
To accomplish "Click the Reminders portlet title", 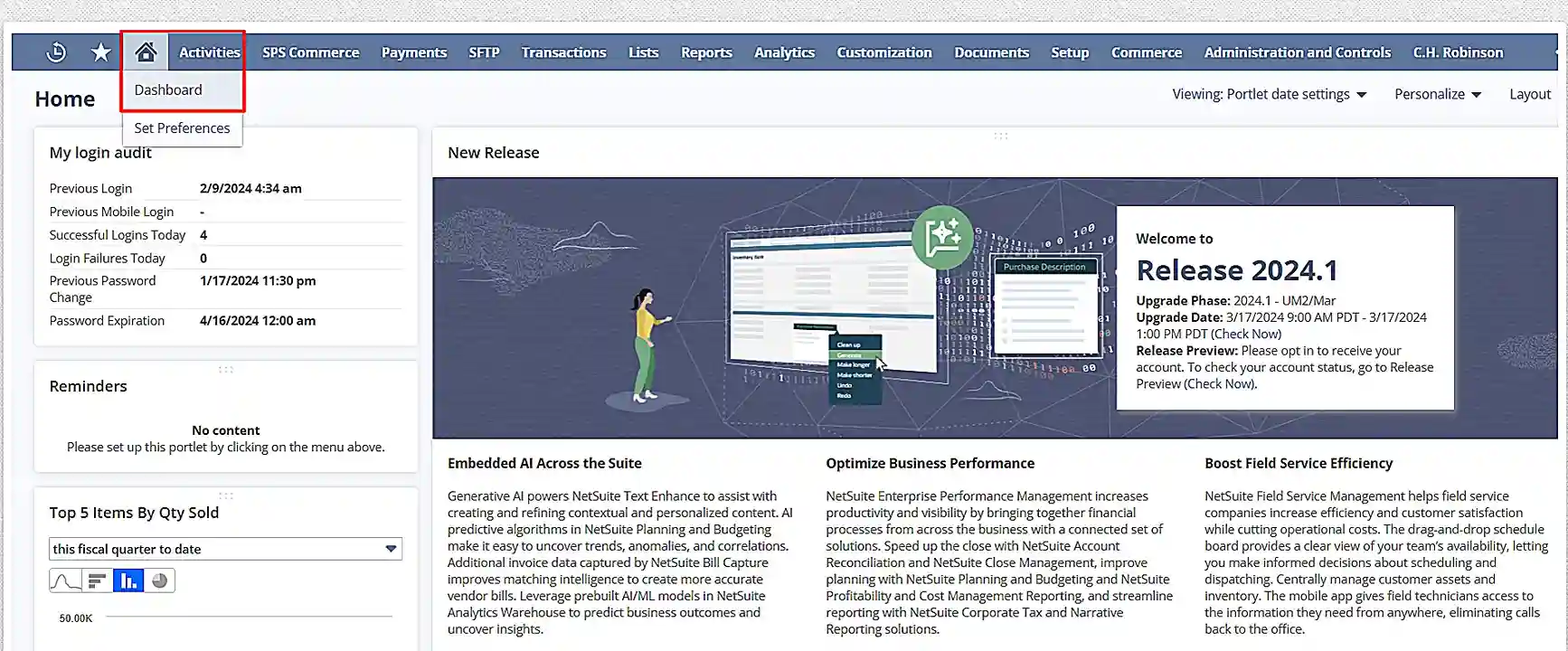I will (x=88, y=386).
